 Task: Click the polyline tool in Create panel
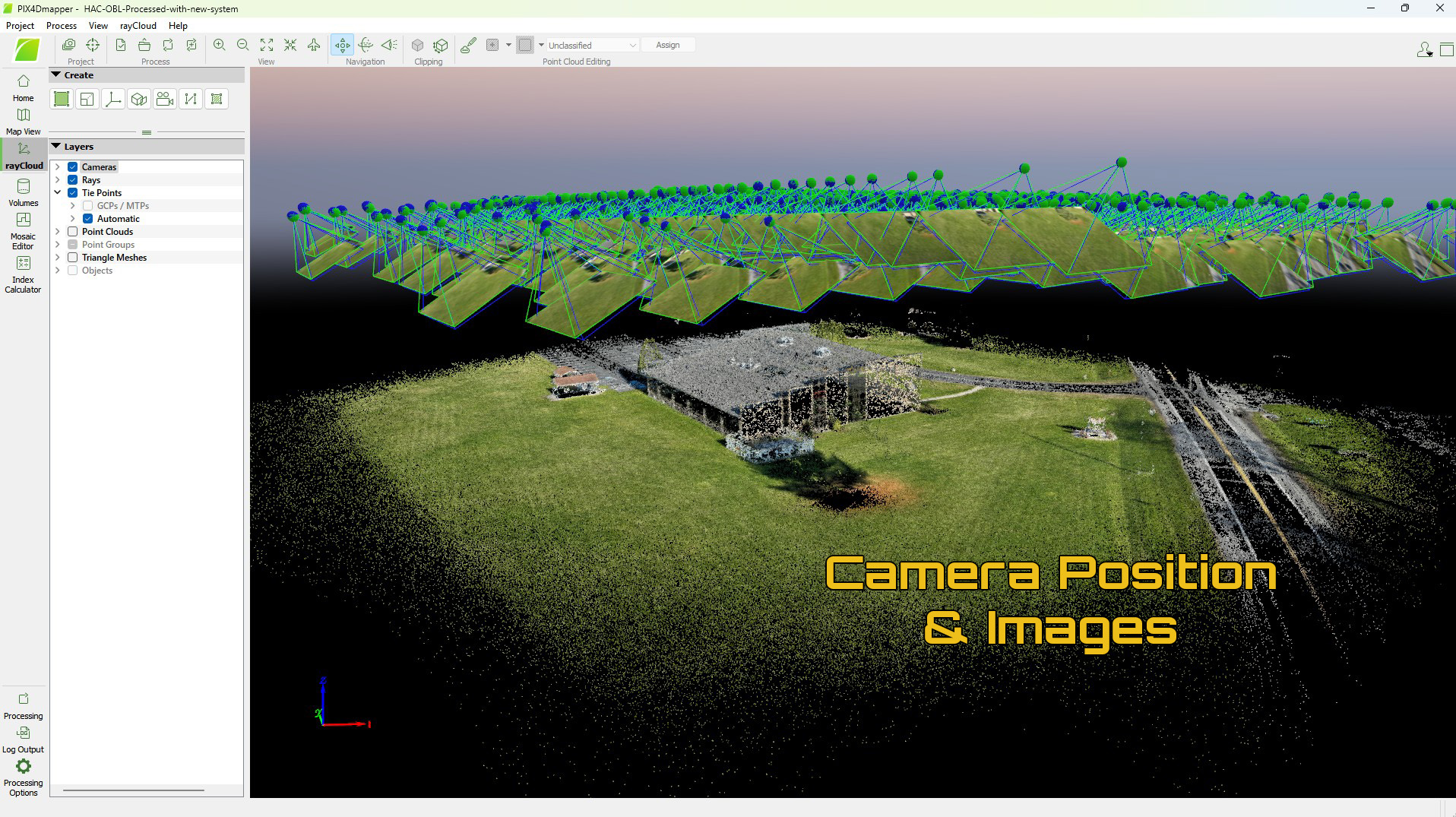(191, 99)
